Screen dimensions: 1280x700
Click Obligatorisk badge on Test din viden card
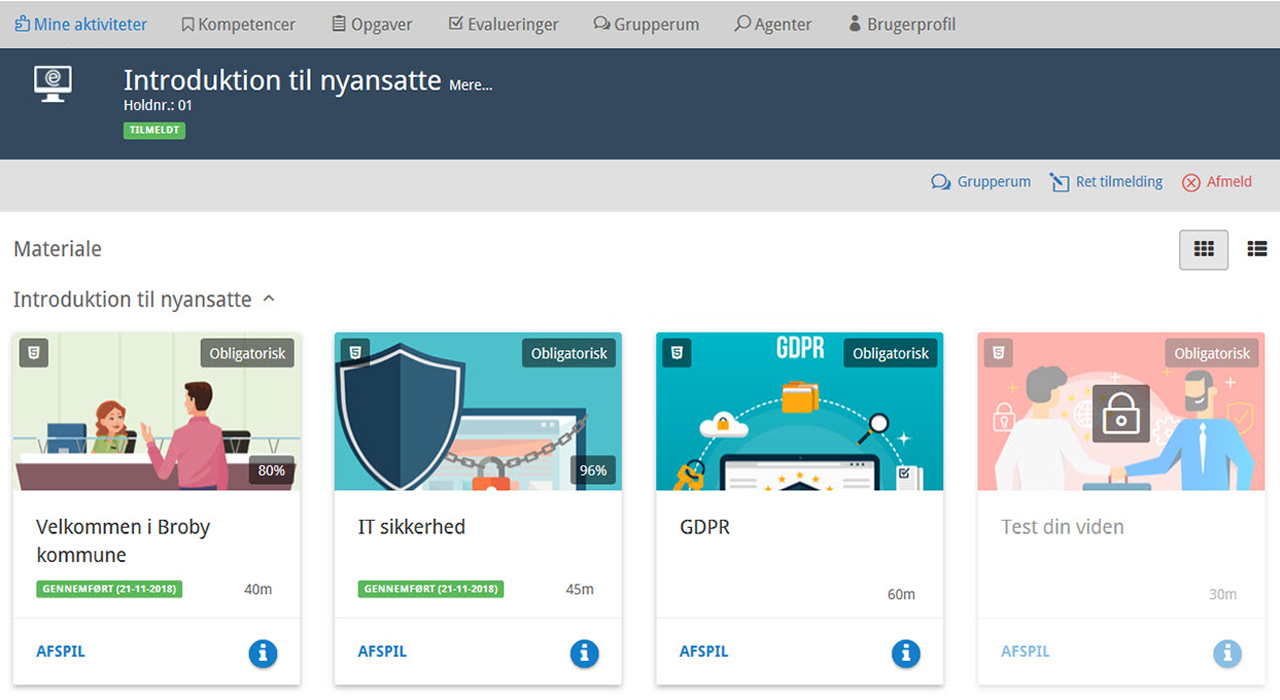pyautogui.click(x=1212, y=353)
